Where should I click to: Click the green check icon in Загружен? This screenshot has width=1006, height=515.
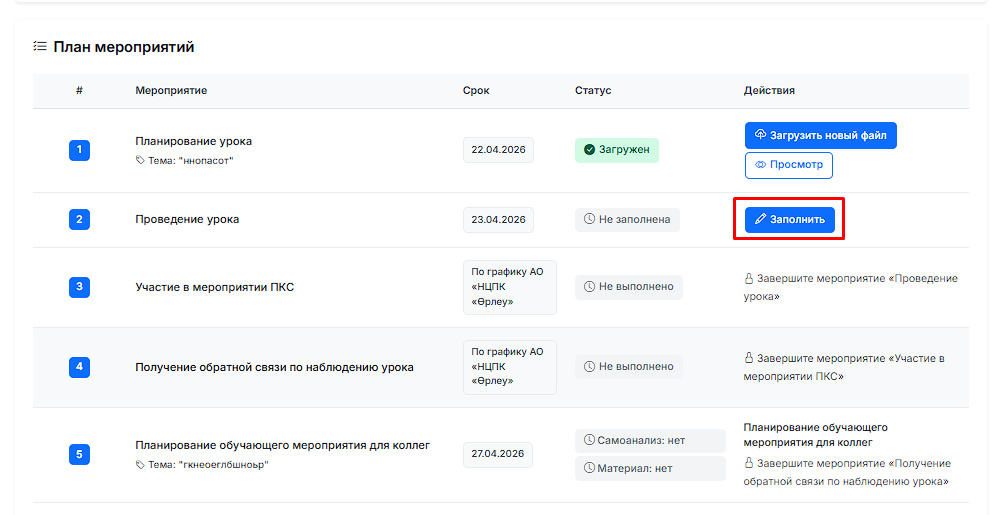tap(589, 149)
